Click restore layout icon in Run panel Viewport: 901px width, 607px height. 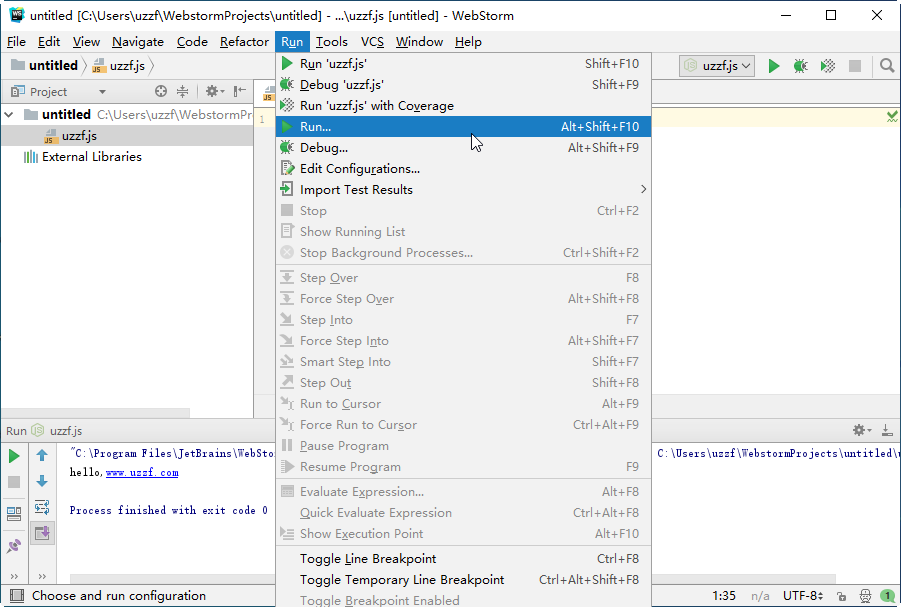click(x=14, y=513)
